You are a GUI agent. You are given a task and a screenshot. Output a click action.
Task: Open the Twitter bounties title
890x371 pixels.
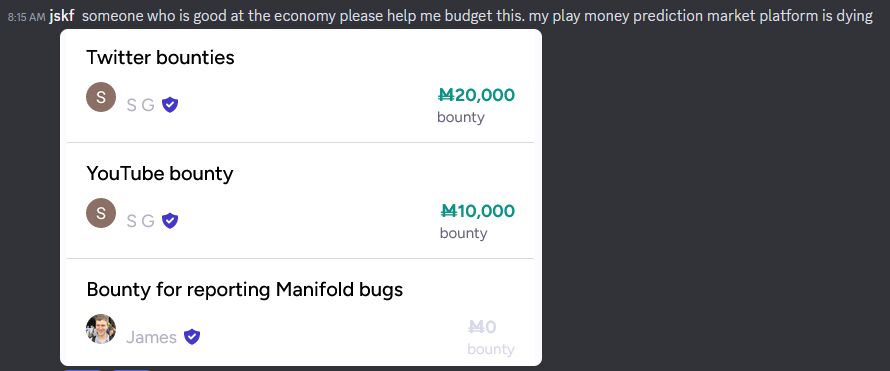pyautogui.click(x=160, y=57)
